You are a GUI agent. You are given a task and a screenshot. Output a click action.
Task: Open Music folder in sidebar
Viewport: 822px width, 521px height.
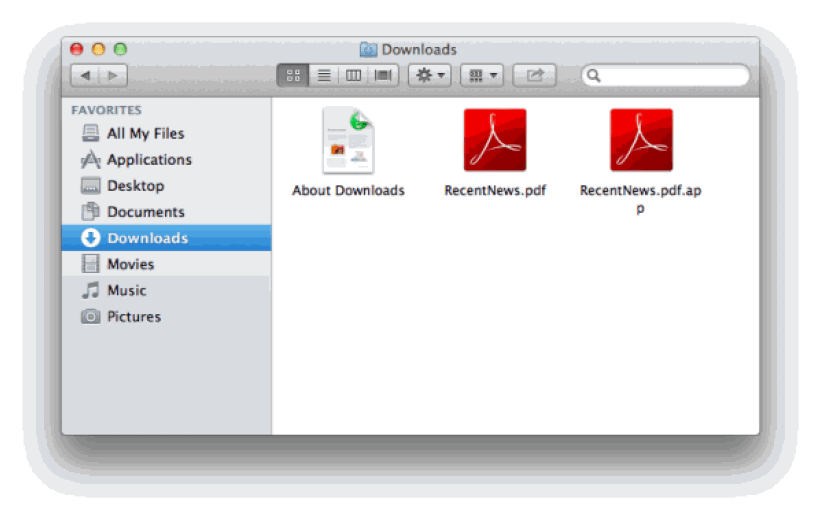(x=126, y=290)
